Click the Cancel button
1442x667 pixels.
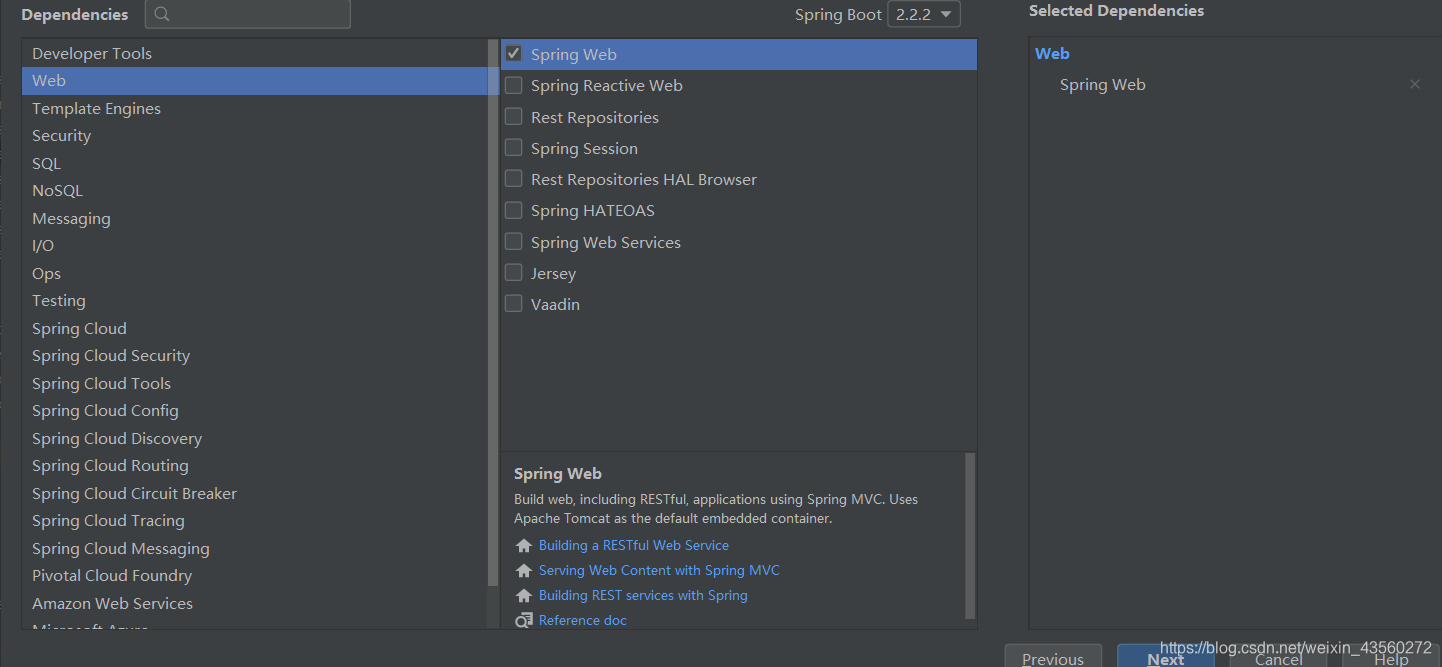click(1278, 657)
